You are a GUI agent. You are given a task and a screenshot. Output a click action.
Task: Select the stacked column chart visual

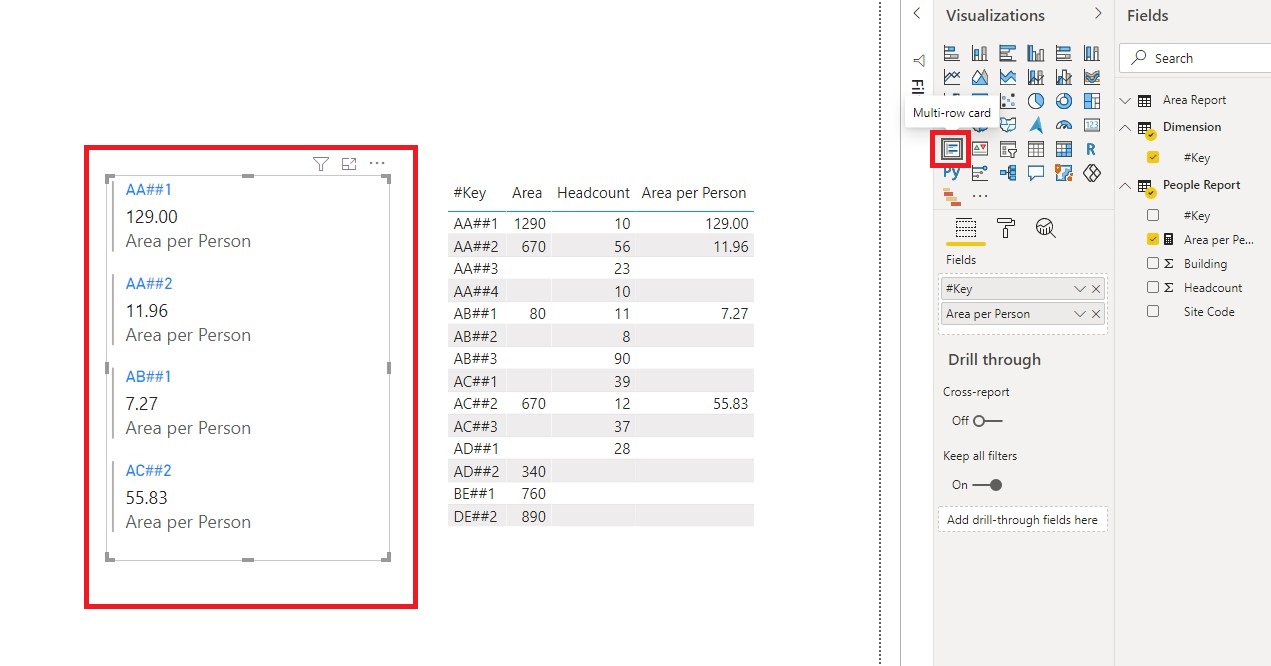point(980,53)
